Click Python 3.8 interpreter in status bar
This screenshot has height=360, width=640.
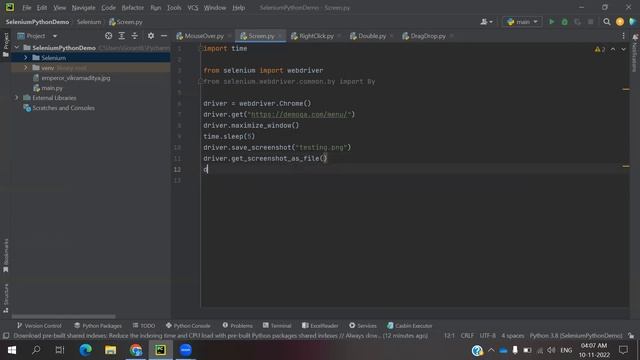pos(576,336)
